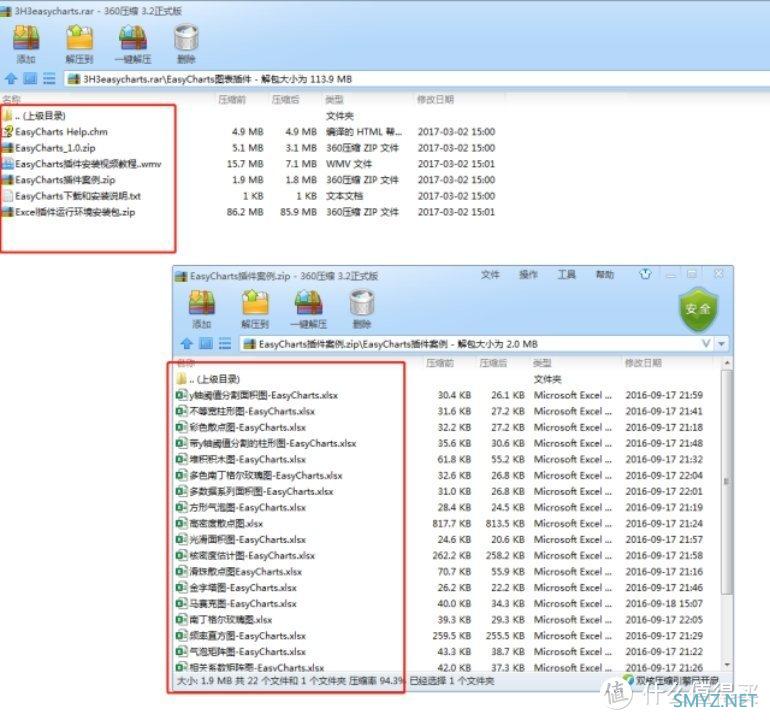Sort by the 压缩前 column in the rar window

(232, 100)
